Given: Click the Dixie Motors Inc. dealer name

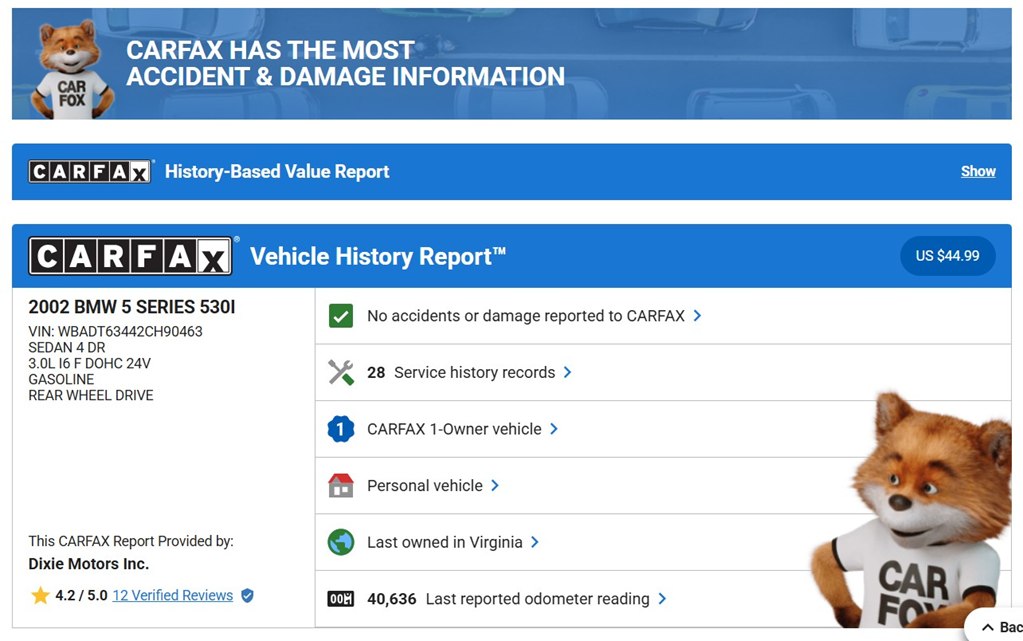Looking at the screenshot, I should click(x=89, y=564).
